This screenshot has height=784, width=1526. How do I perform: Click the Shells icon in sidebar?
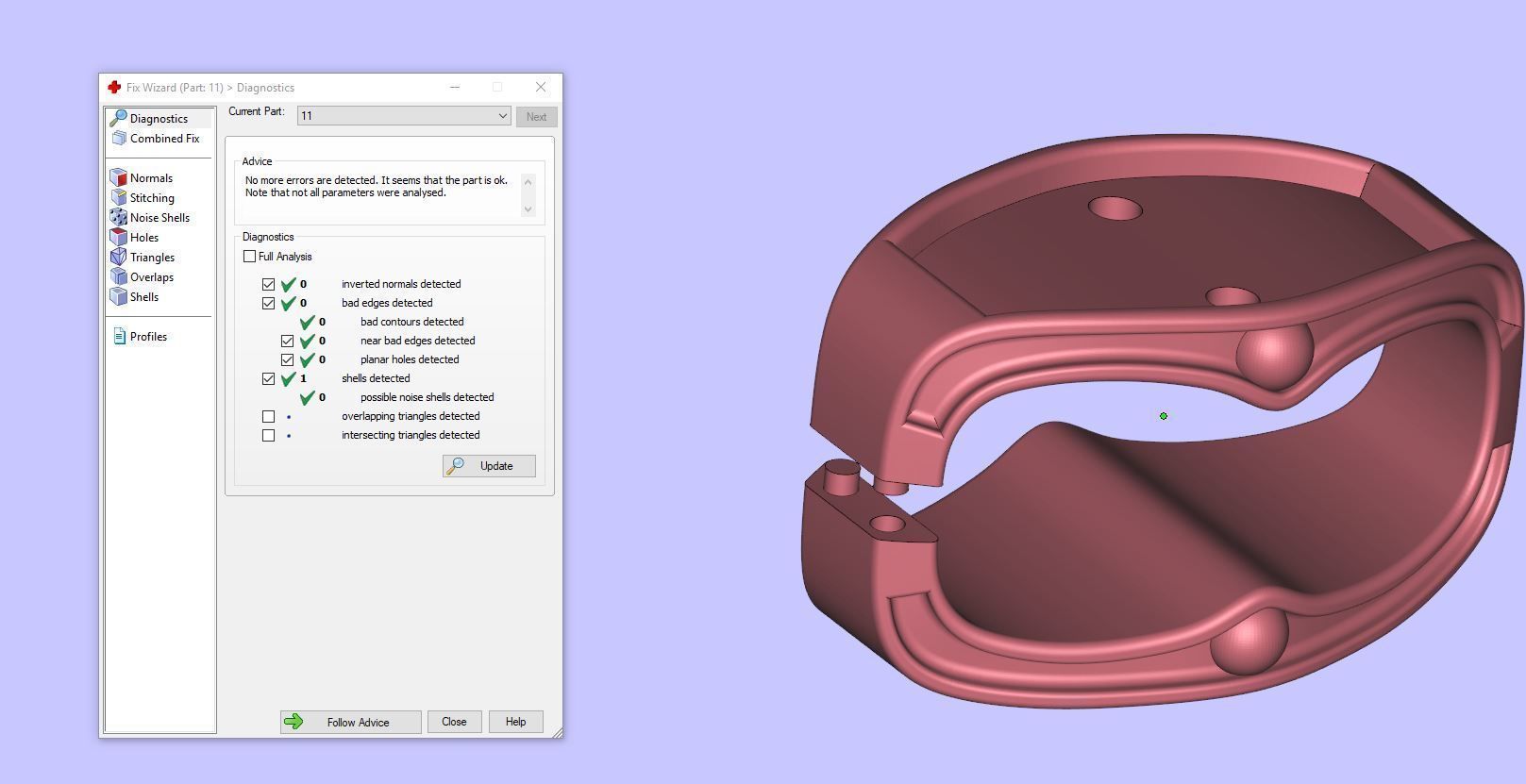[118, 296]
